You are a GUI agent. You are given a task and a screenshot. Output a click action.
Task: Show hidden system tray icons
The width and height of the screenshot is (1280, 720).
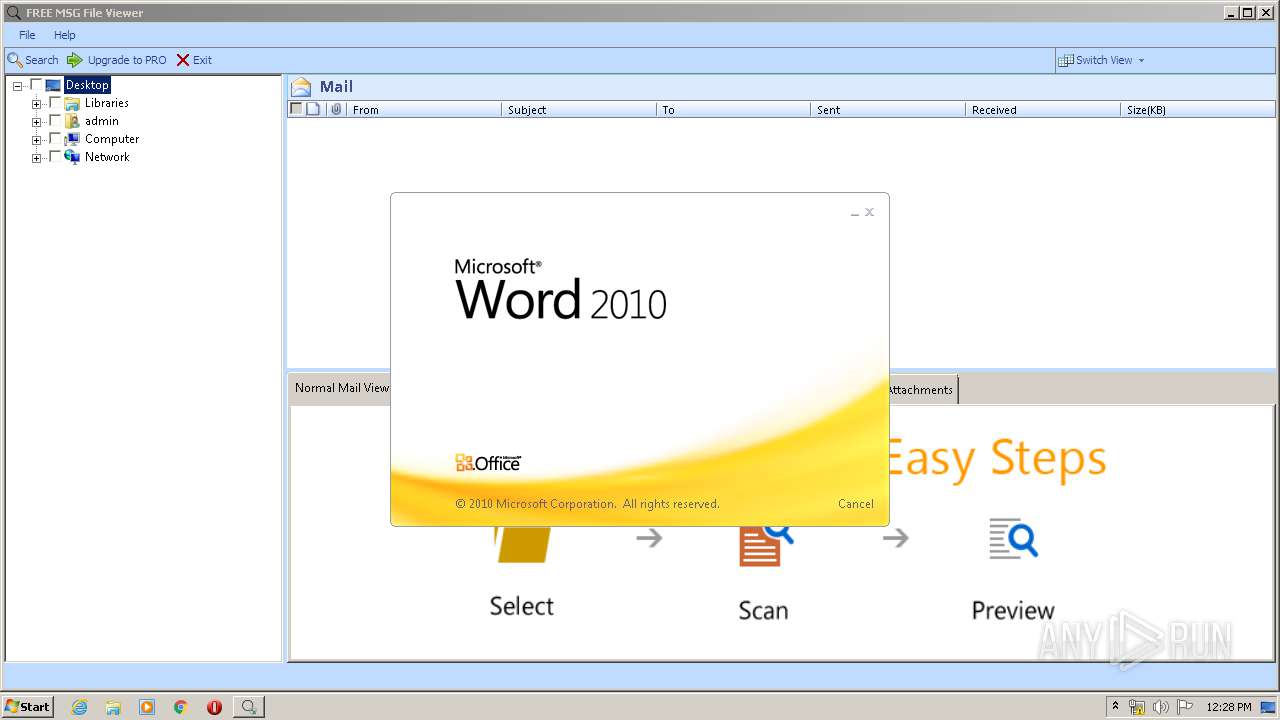(1115, 706)
